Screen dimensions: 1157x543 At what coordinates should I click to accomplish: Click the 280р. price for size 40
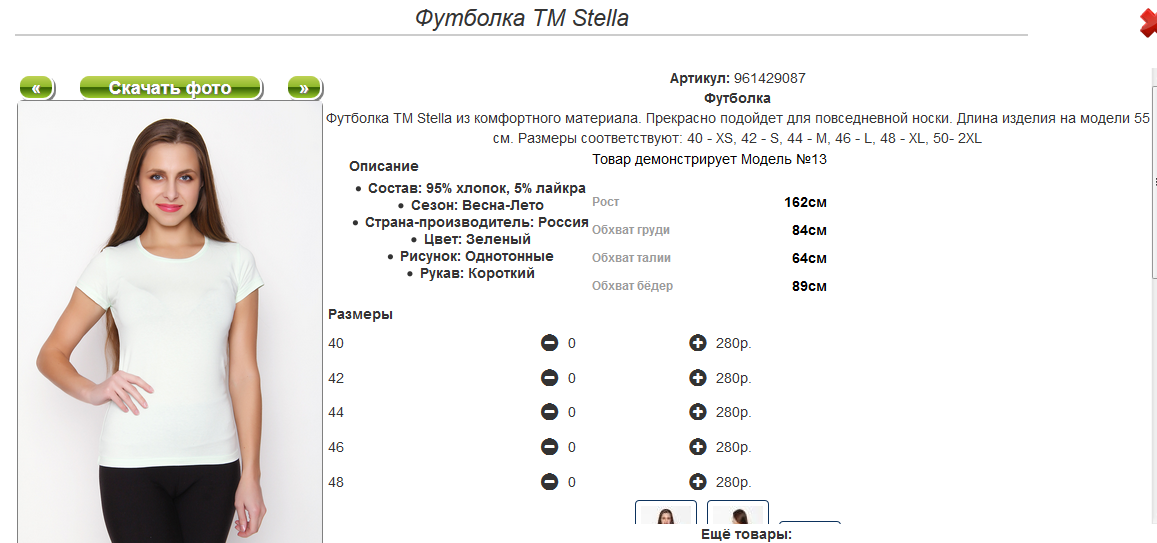[x=733, y=343]
